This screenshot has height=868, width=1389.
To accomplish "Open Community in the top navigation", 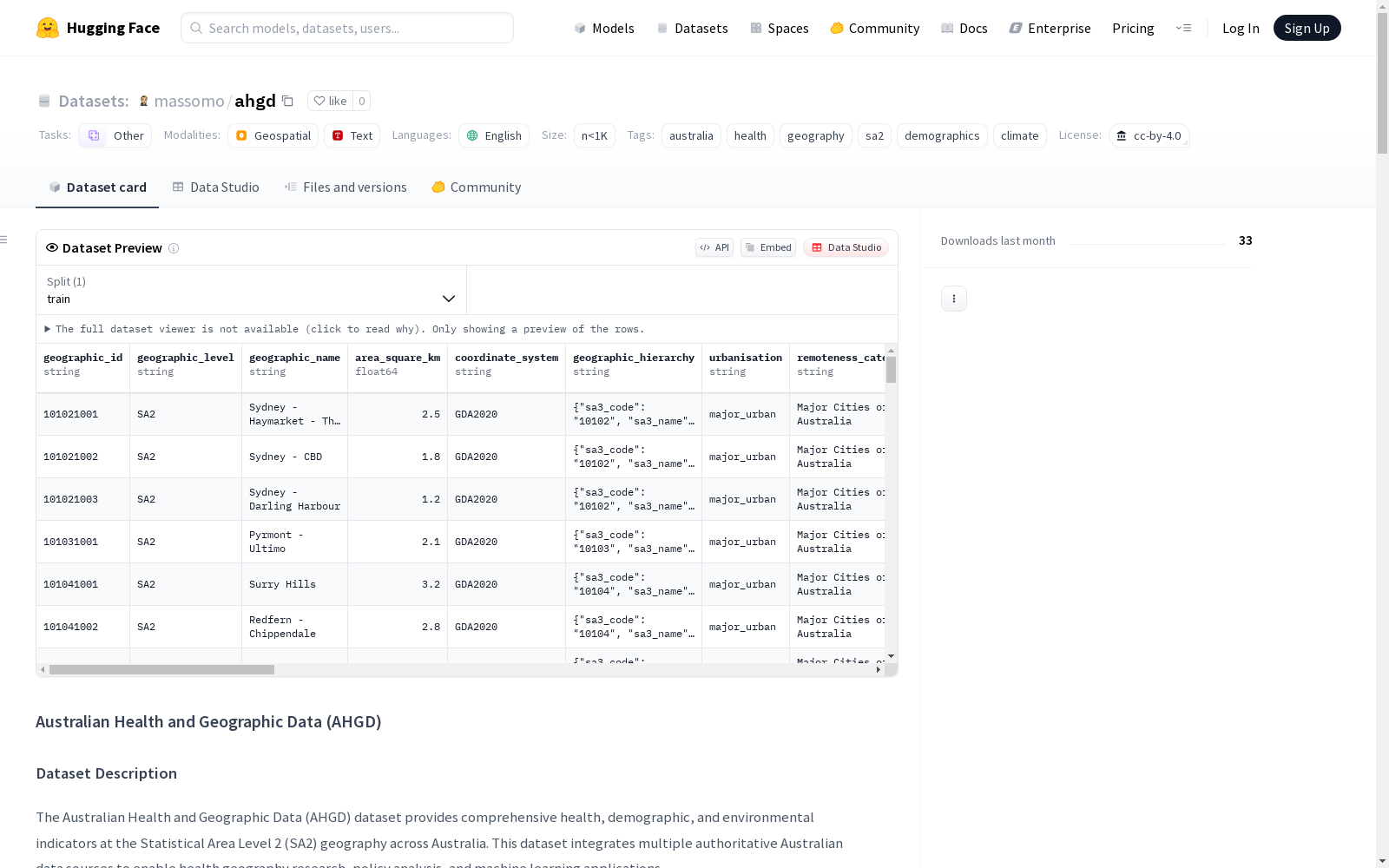I will (x=875, y=28).
